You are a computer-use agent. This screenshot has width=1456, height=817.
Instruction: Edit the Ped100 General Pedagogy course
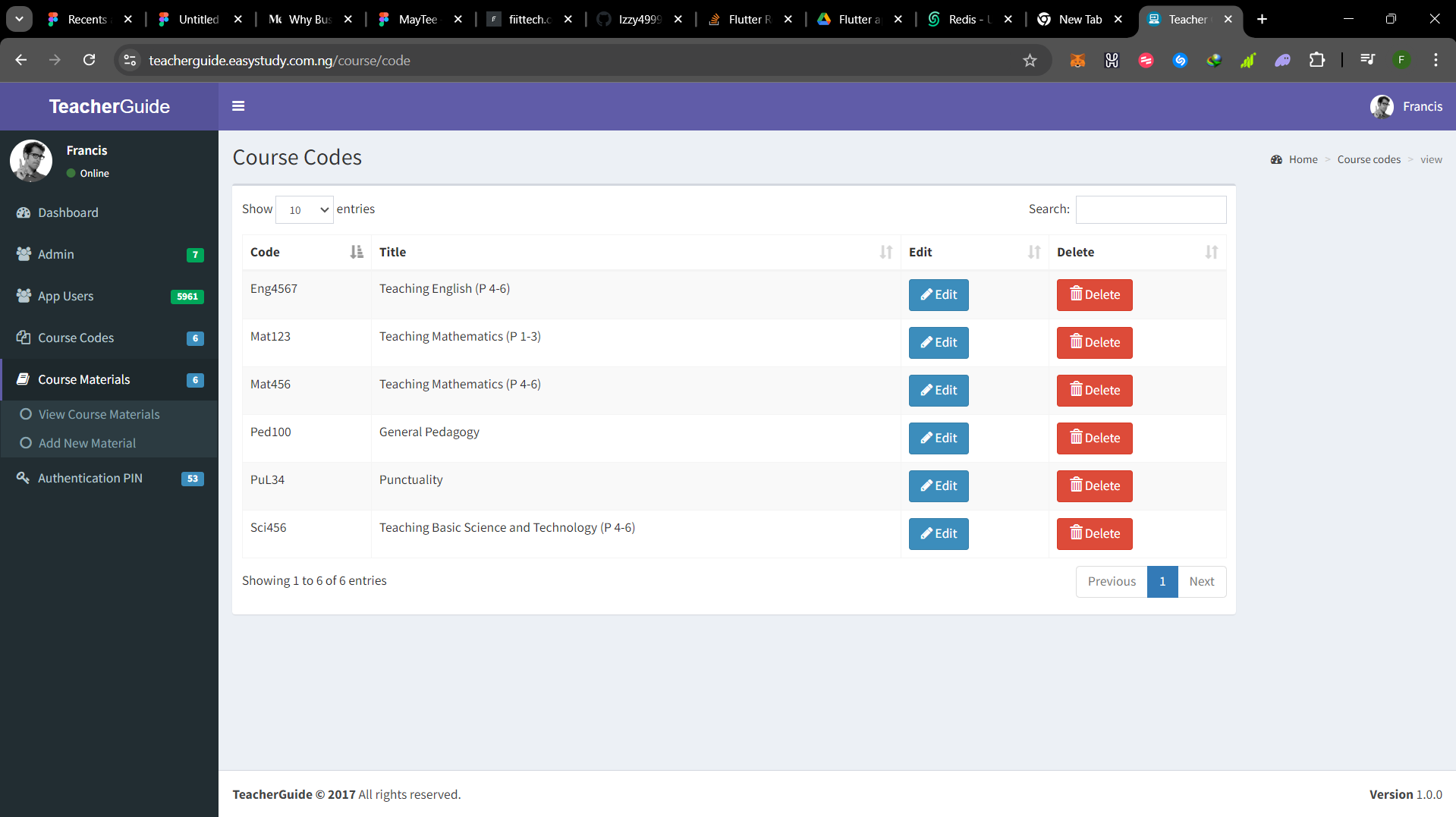point(939,438)
